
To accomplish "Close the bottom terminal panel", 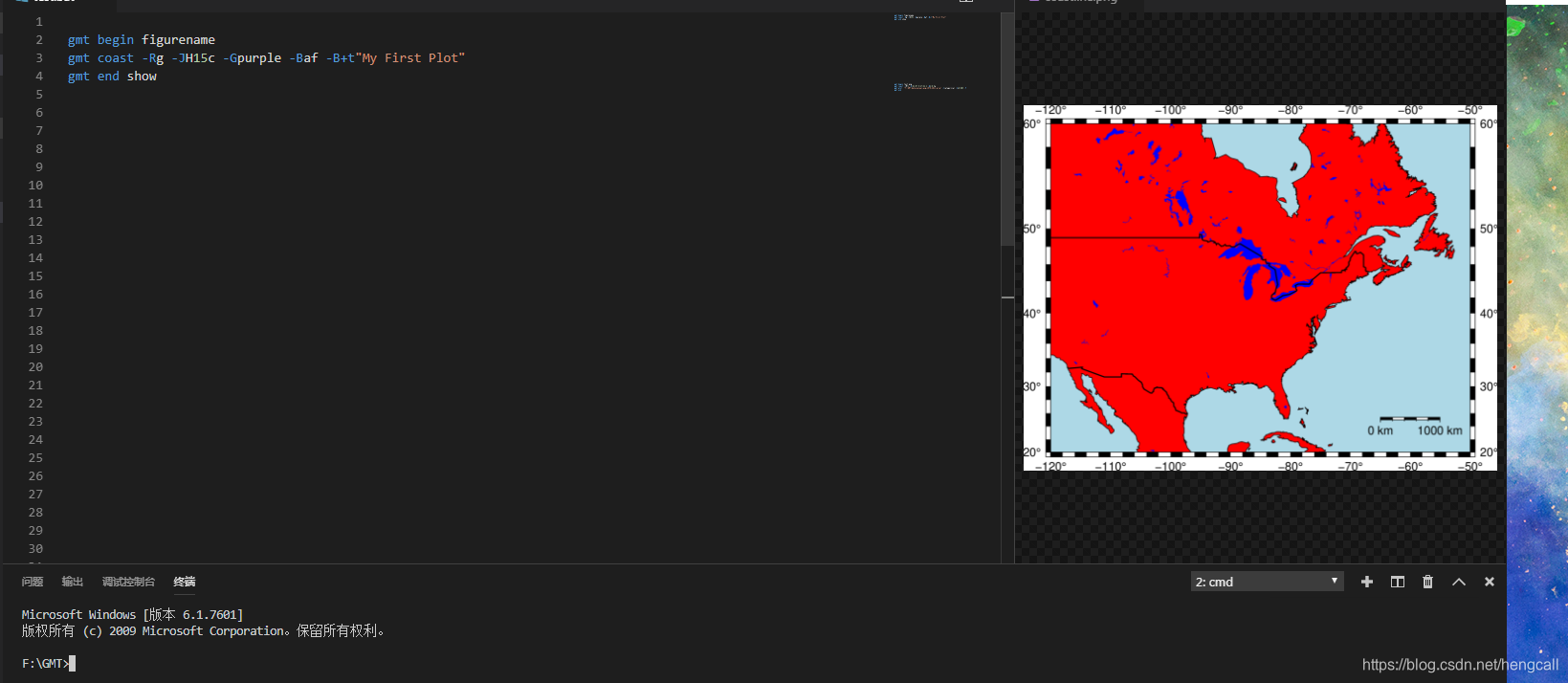I will [1490, 582].
